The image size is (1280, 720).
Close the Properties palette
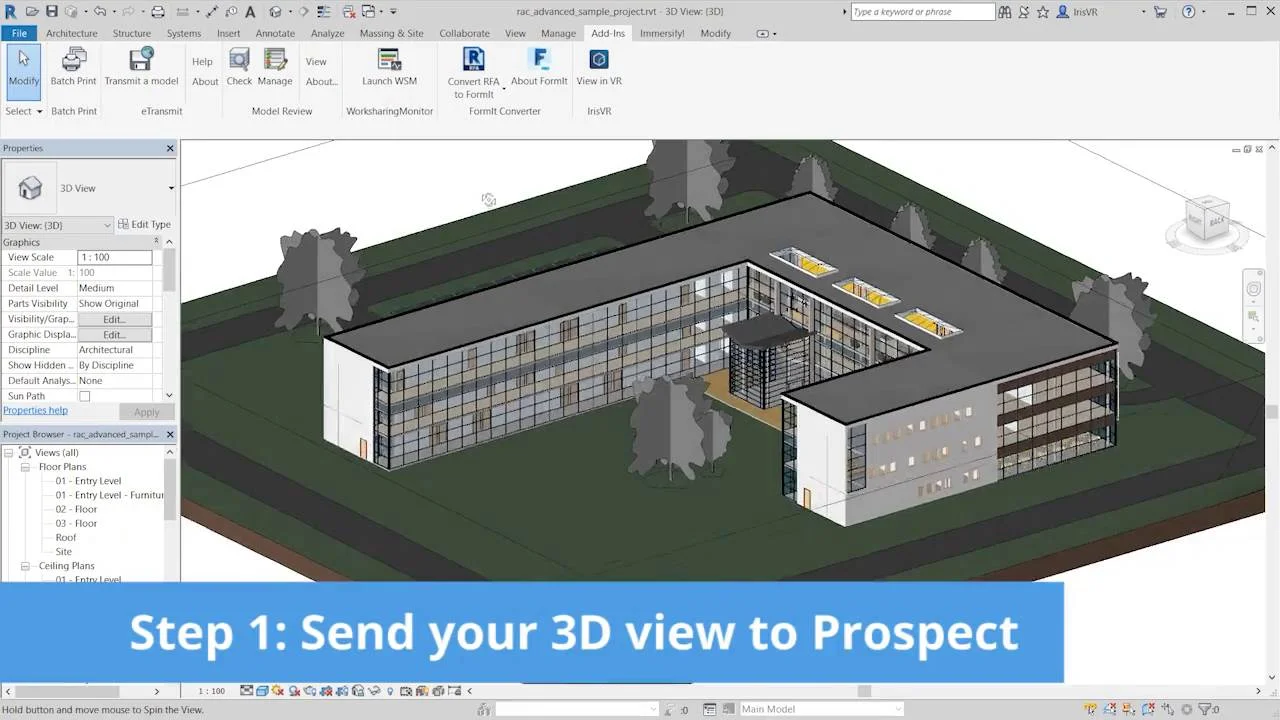tap(170, 148)
